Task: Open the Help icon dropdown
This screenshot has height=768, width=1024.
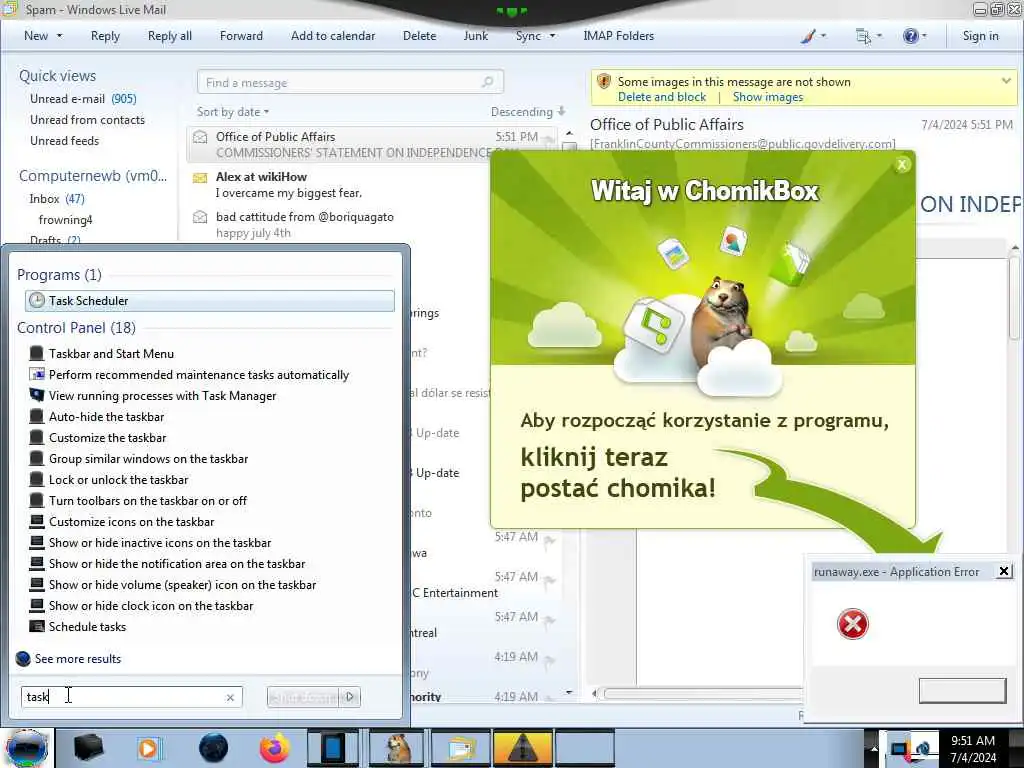Action: click(914, 36)
